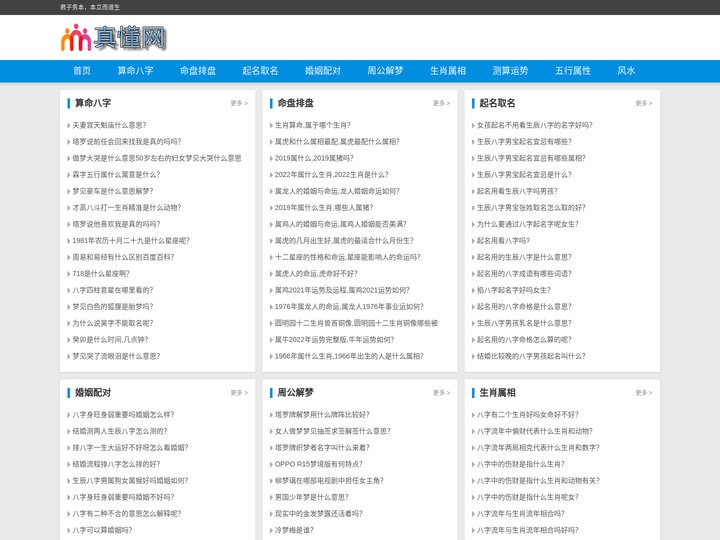Image resolution: width=720 pixels, height=540 pixels.
Task: Select 风水 in the navigation bar
Action: (626, 71)
